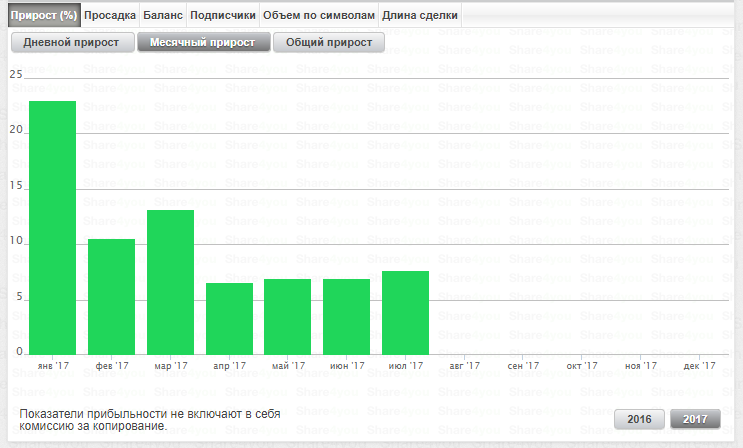Click the May '17 green bar

point(287,316)
